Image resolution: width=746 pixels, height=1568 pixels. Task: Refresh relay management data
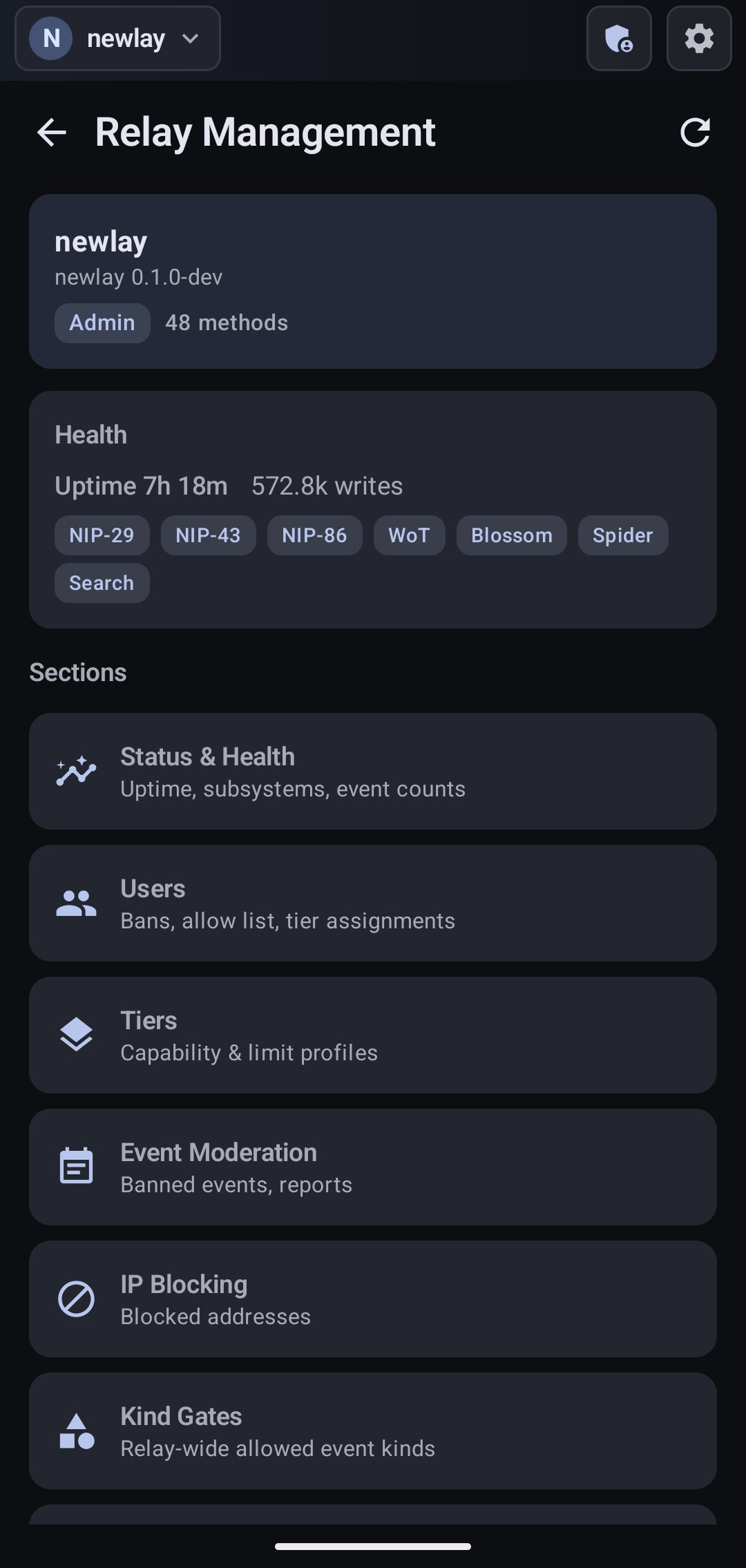[x=695, y=132]
